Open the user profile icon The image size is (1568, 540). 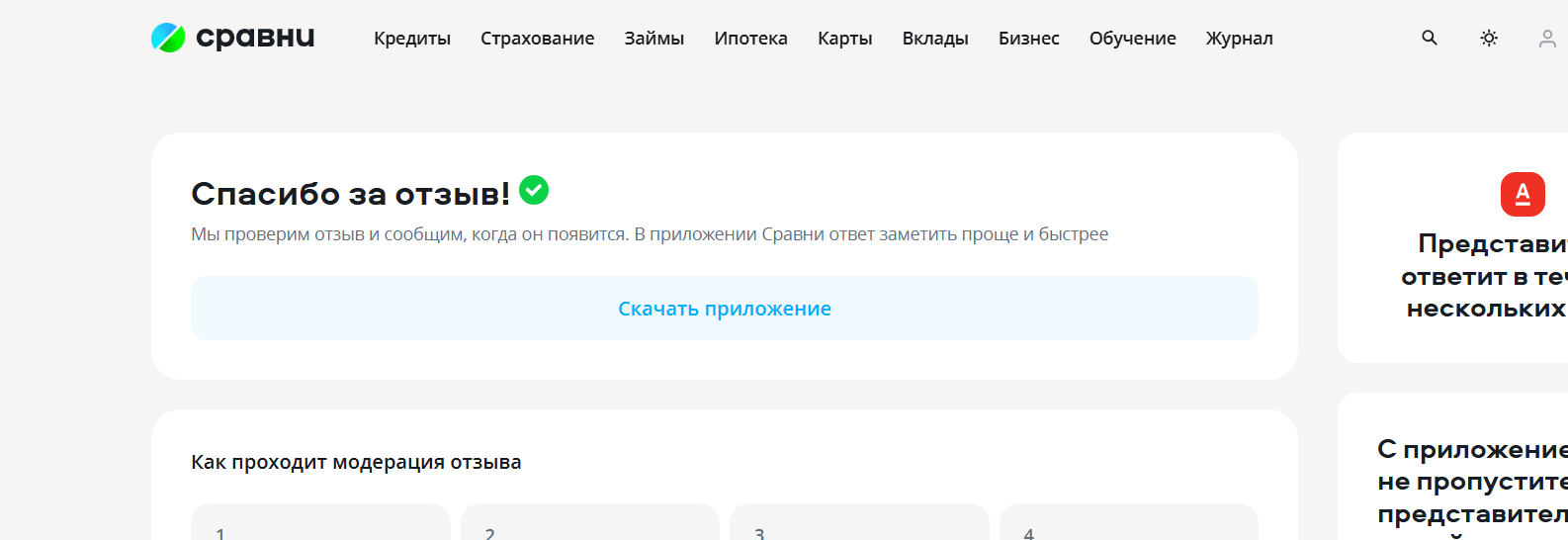(x=1547, y=39)
